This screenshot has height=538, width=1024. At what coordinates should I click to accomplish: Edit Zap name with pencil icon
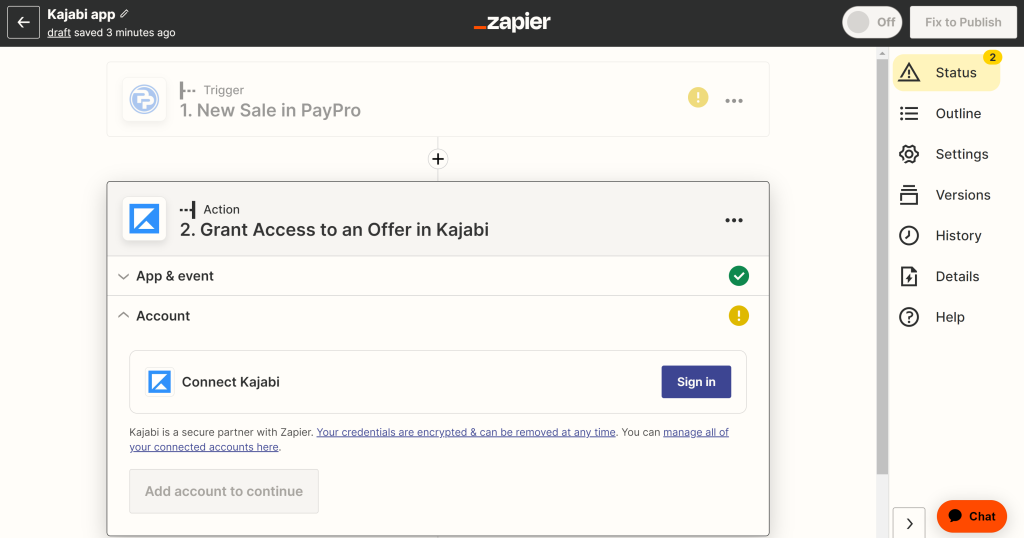pyautogui.click(x=125, y=14)
